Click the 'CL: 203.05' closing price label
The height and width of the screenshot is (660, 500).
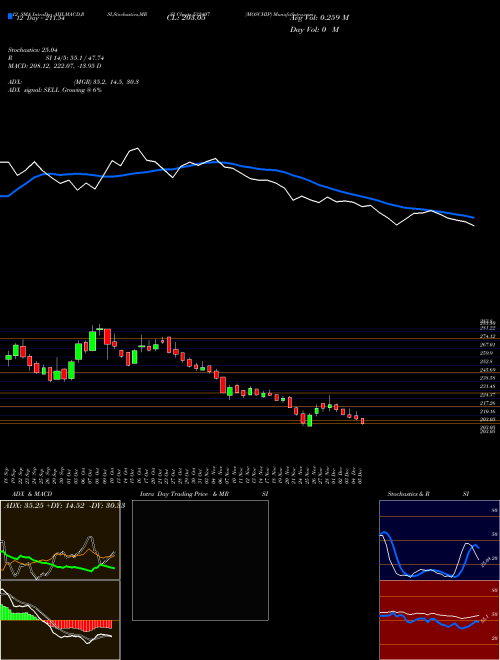(x=186, y=18)
